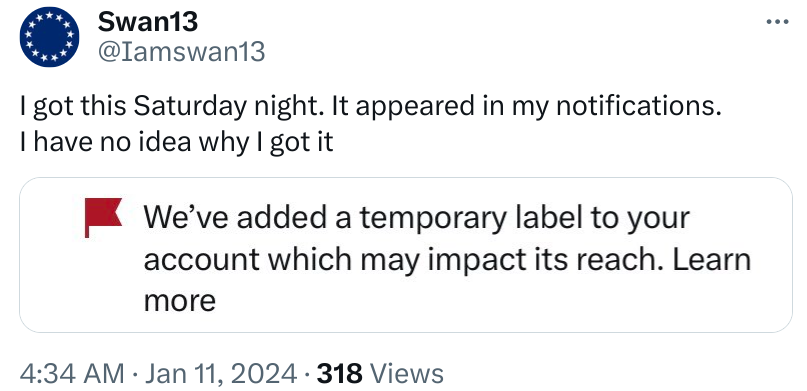Open the three-dot more options menu
Viewport: 807px width, 391px height.
777,22
